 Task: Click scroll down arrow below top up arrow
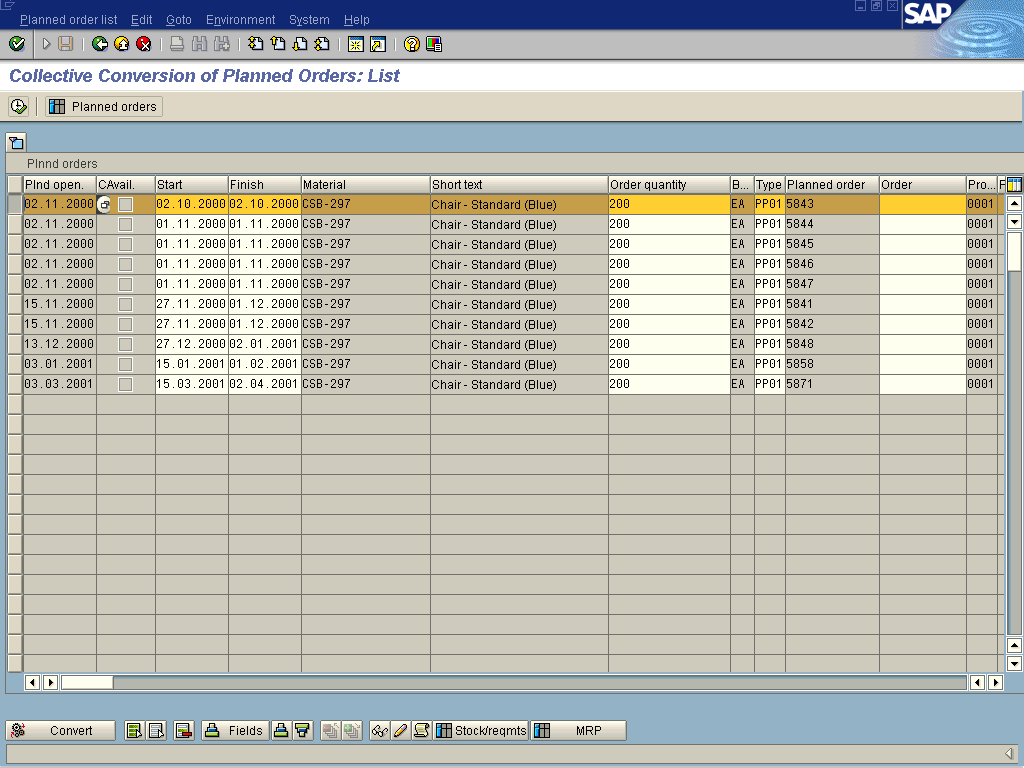(1014, 222)
